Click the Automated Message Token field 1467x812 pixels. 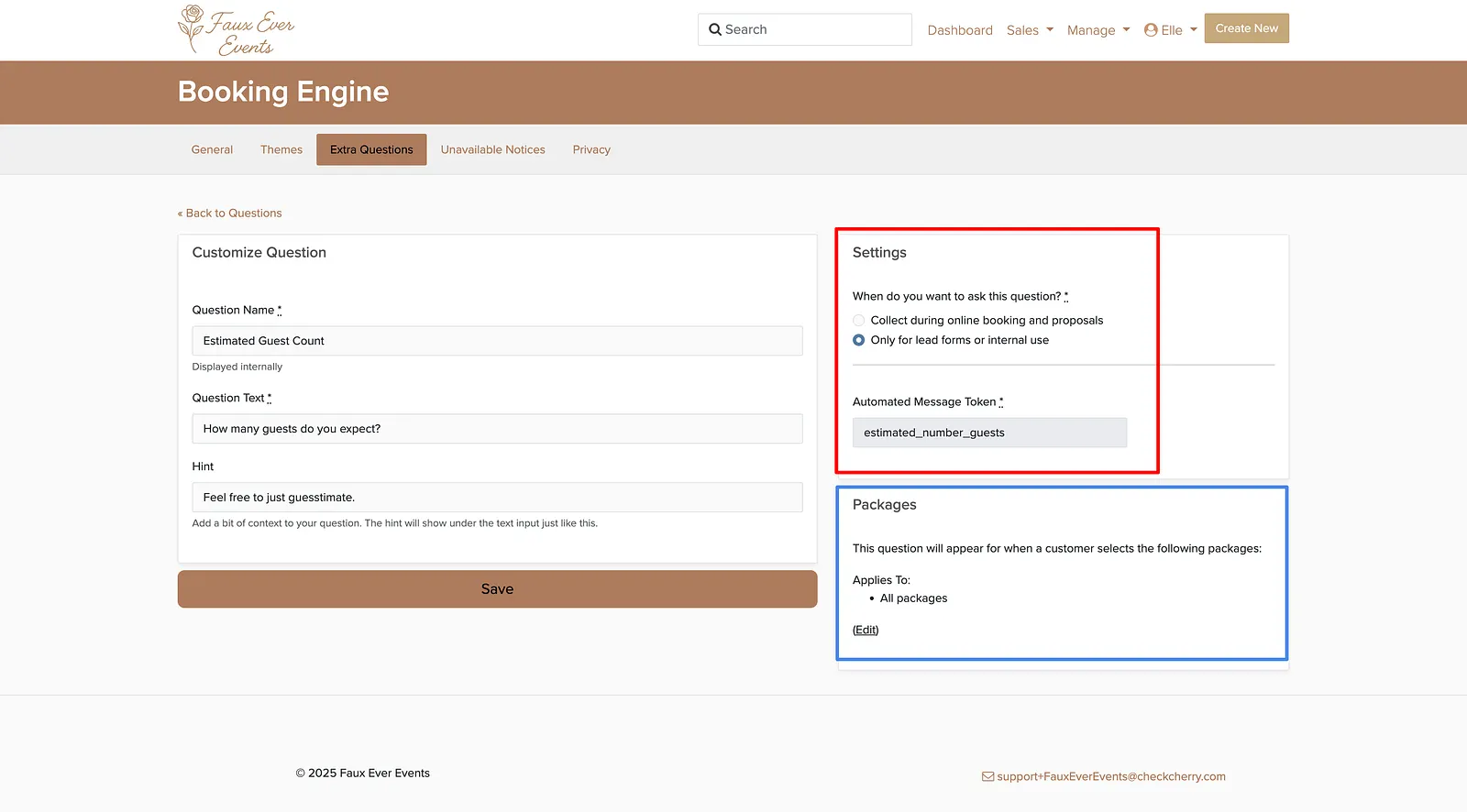(989, 433)
